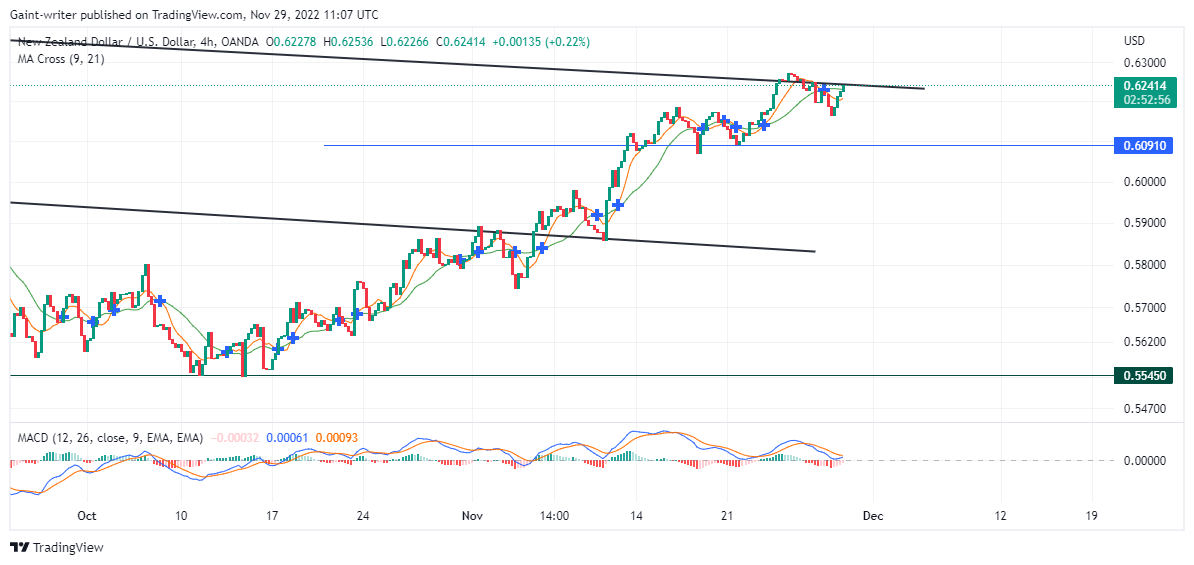Screen dimensions: 1194x565
Task: Click the C0.62414 close value in header
Action: 463,41
